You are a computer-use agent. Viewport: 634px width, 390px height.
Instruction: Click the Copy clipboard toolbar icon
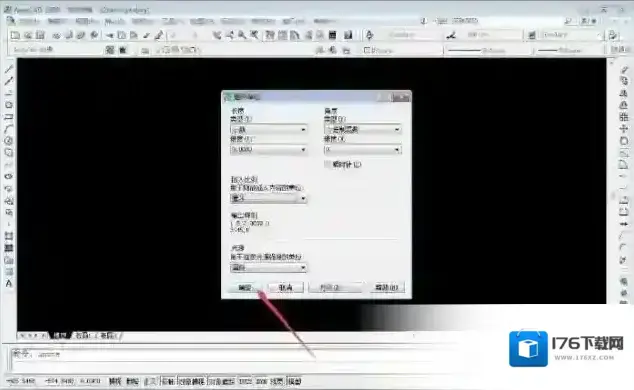click(121, 36)
